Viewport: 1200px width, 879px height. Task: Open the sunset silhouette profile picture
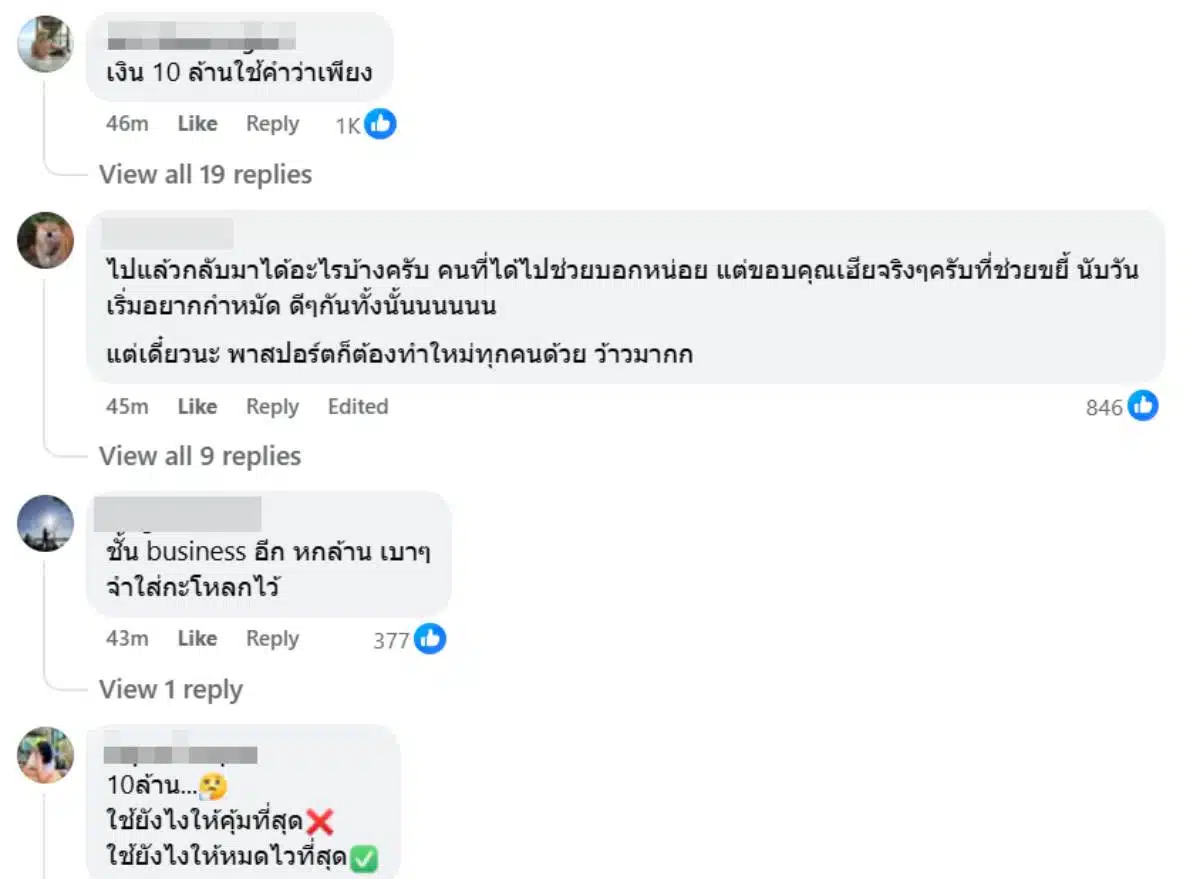[45, 523]
